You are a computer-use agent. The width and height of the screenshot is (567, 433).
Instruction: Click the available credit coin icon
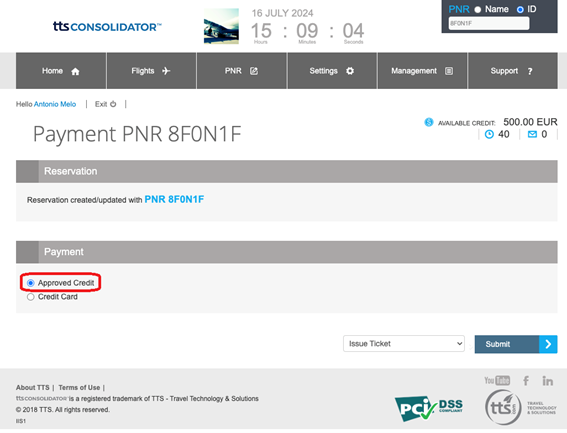[429, 122]
